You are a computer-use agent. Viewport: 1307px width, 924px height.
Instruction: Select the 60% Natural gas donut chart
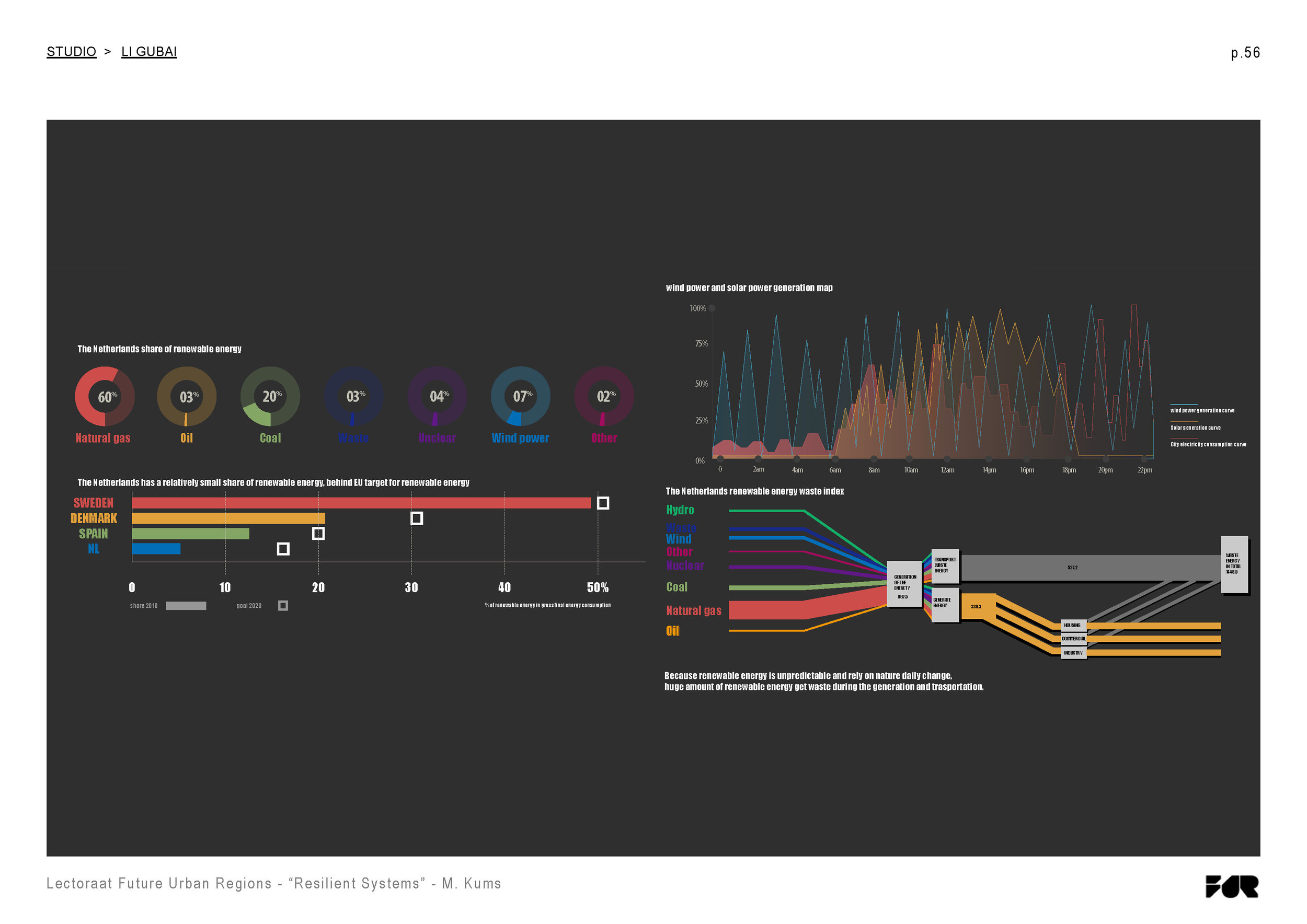(x=105, y=397)
